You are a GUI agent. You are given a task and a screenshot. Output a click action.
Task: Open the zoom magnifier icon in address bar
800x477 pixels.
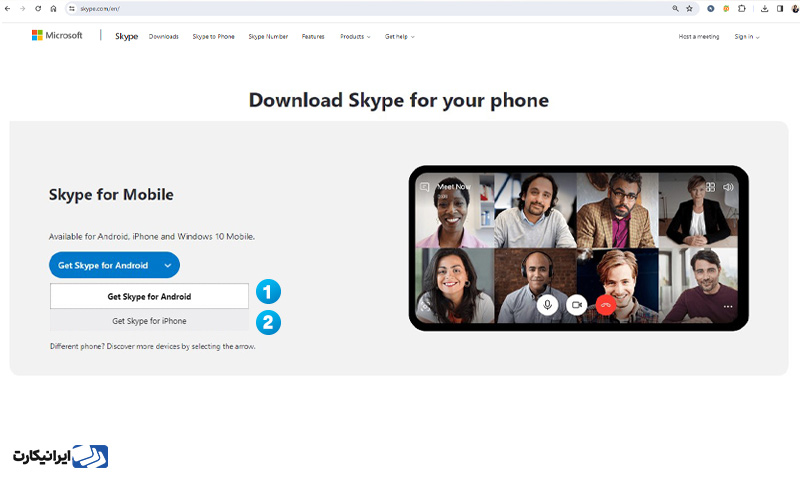(x=676, y=9)
